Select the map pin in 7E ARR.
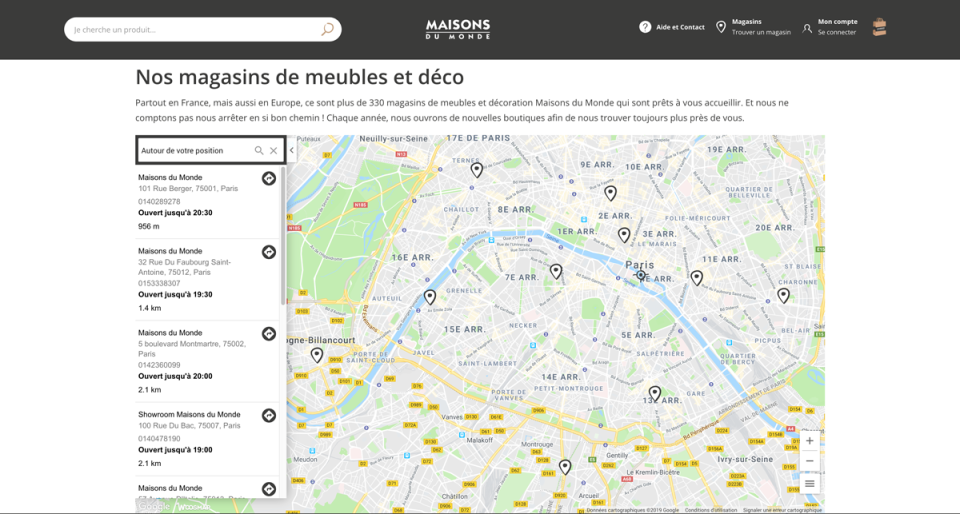Viewport: 960px width, 514px height. coord(555,271)
